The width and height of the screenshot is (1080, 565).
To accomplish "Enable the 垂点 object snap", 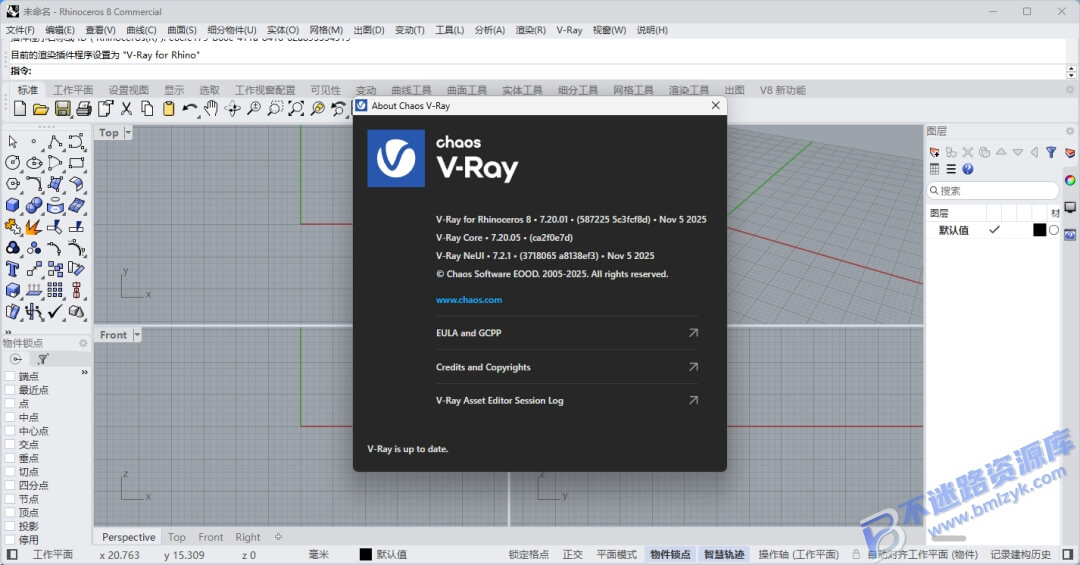I will (x=10, y=458).
